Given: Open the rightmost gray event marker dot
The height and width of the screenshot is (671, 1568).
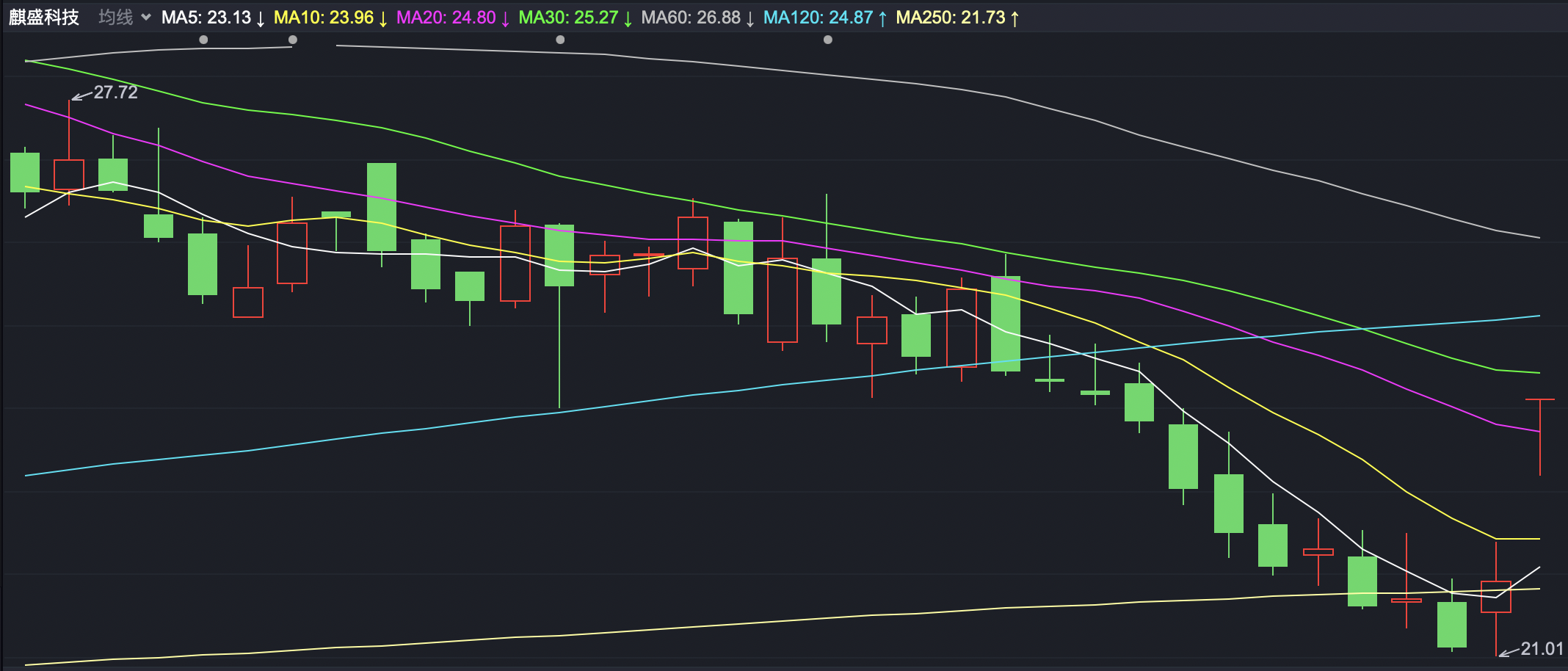Looking at the screenshot, I should [828, 40].
